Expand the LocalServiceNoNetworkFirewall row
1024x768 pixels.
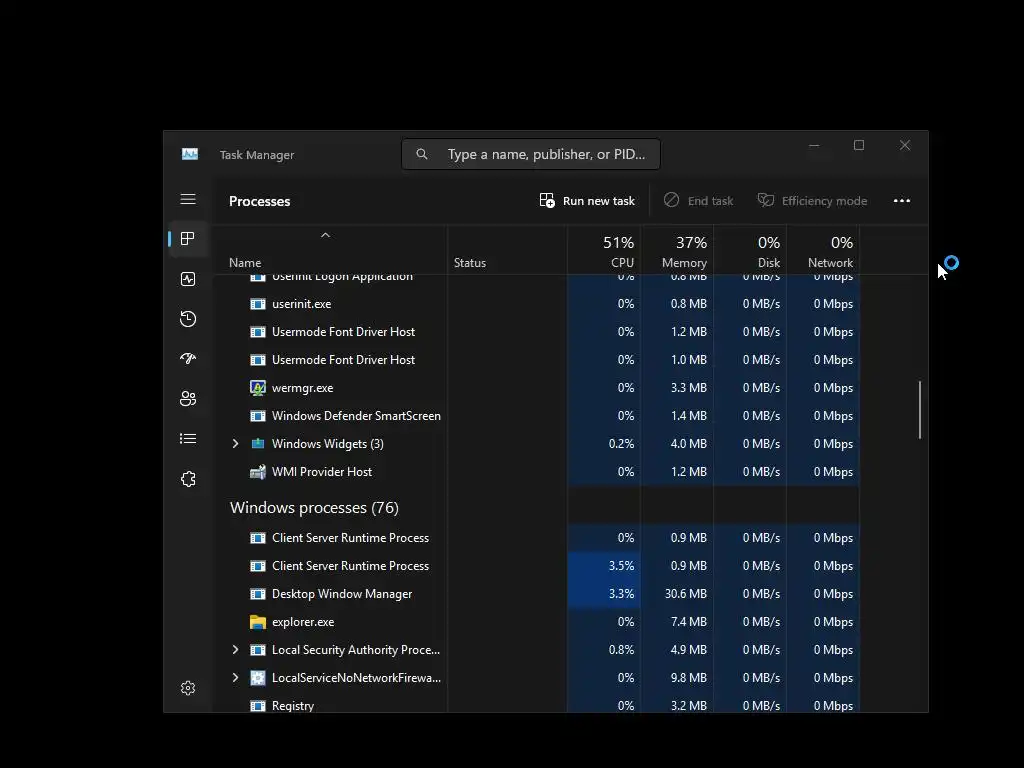pyautogui.click(x=235, y=678)
